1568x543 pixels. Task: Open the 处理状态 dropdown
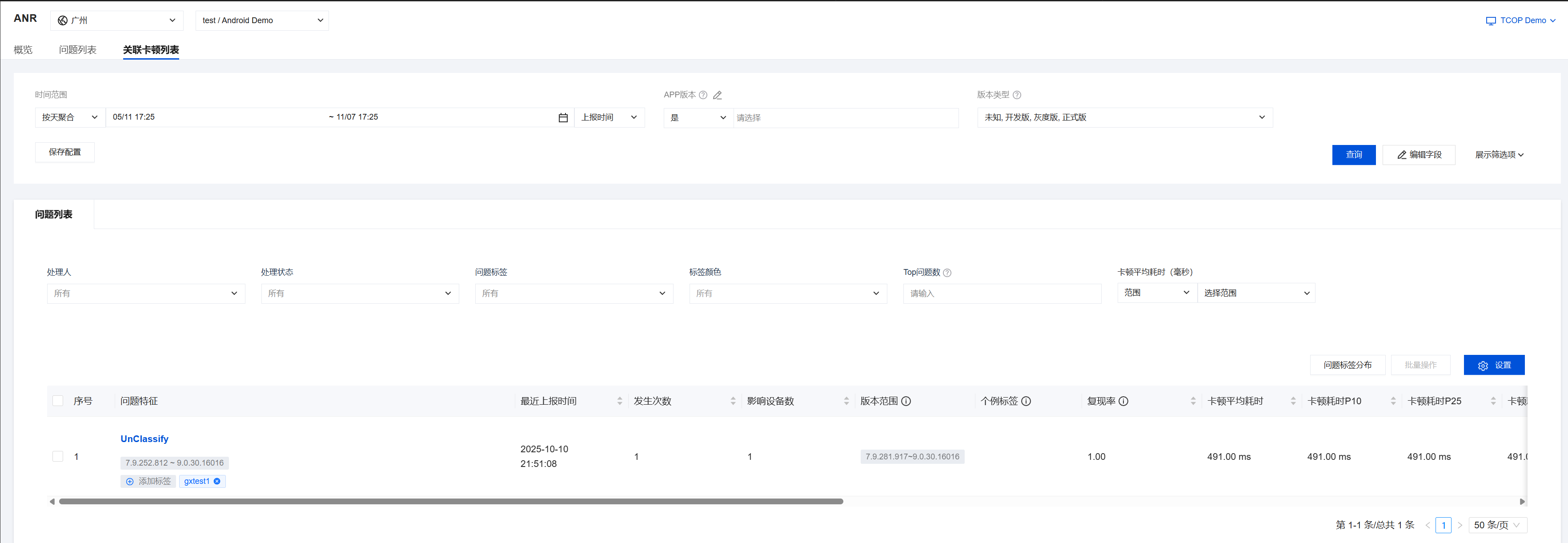pos(360,294)
